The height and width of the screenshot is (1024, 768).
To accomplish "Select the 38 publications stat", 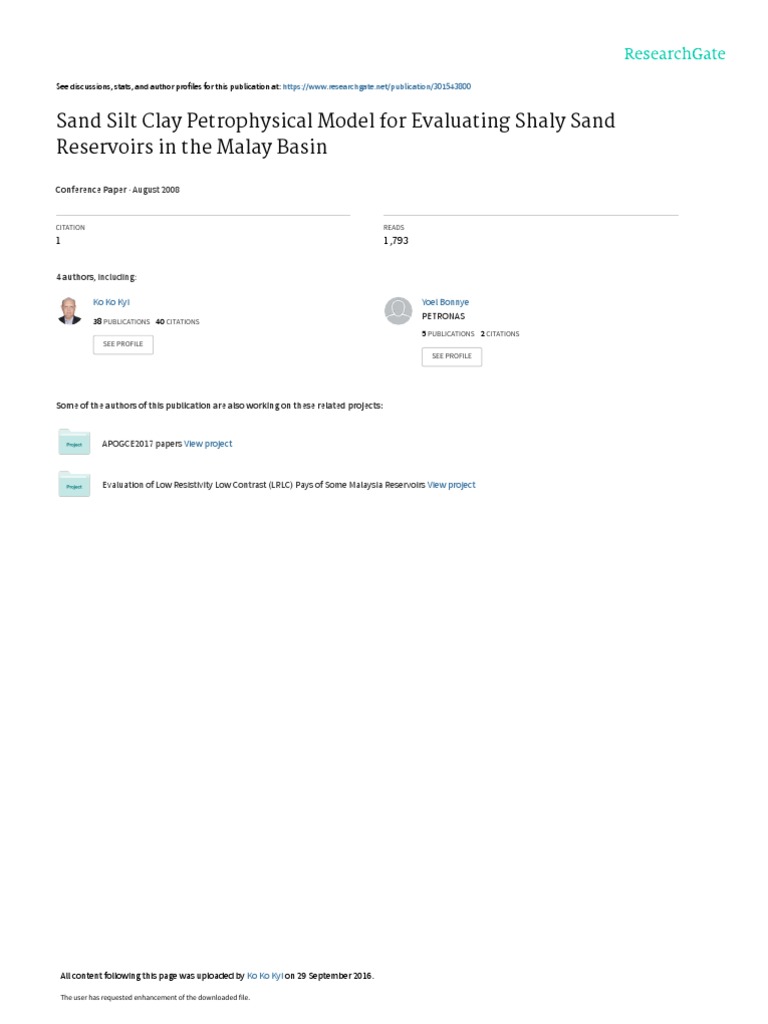I will [x=121, y=322].
